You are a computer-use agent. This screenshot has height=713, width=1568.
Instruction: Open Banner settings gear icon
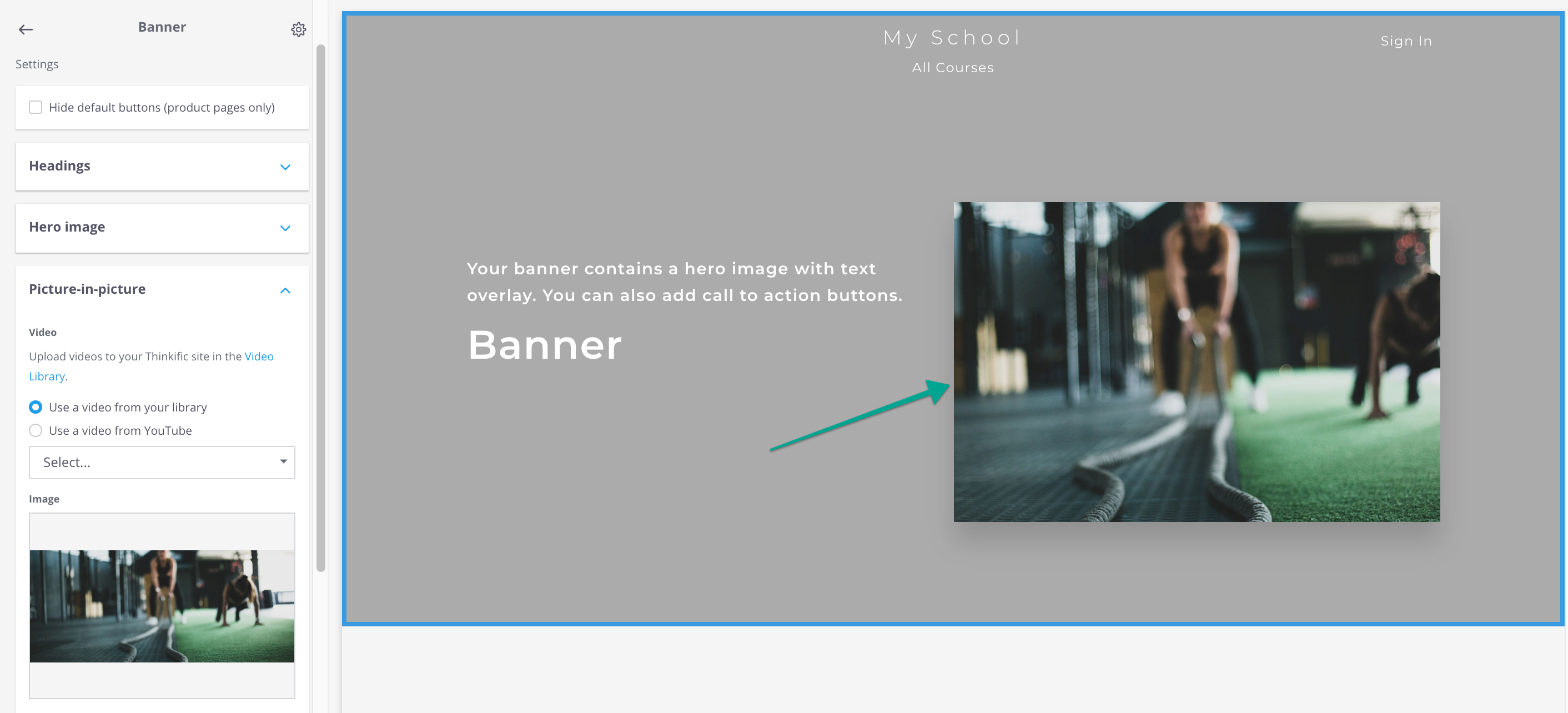298,29
